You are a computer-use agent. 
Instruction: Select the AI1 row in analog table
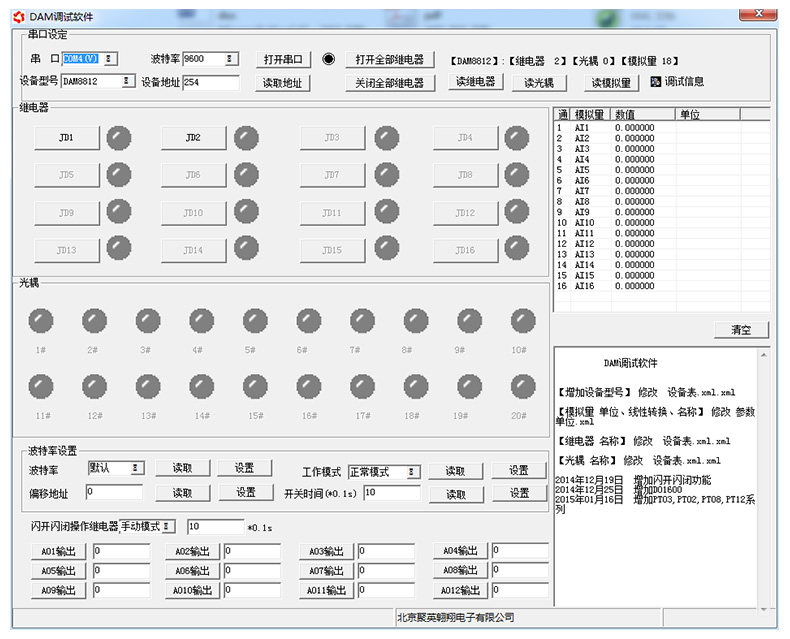582,128
